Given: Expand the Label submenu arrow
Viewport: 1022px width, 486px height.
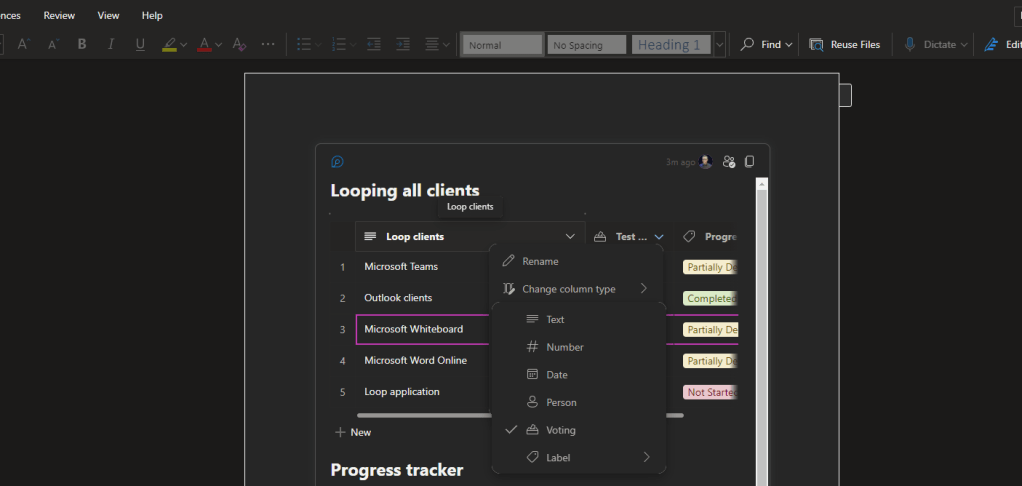Looking at the screenshot, I should [x=646, y=457].
